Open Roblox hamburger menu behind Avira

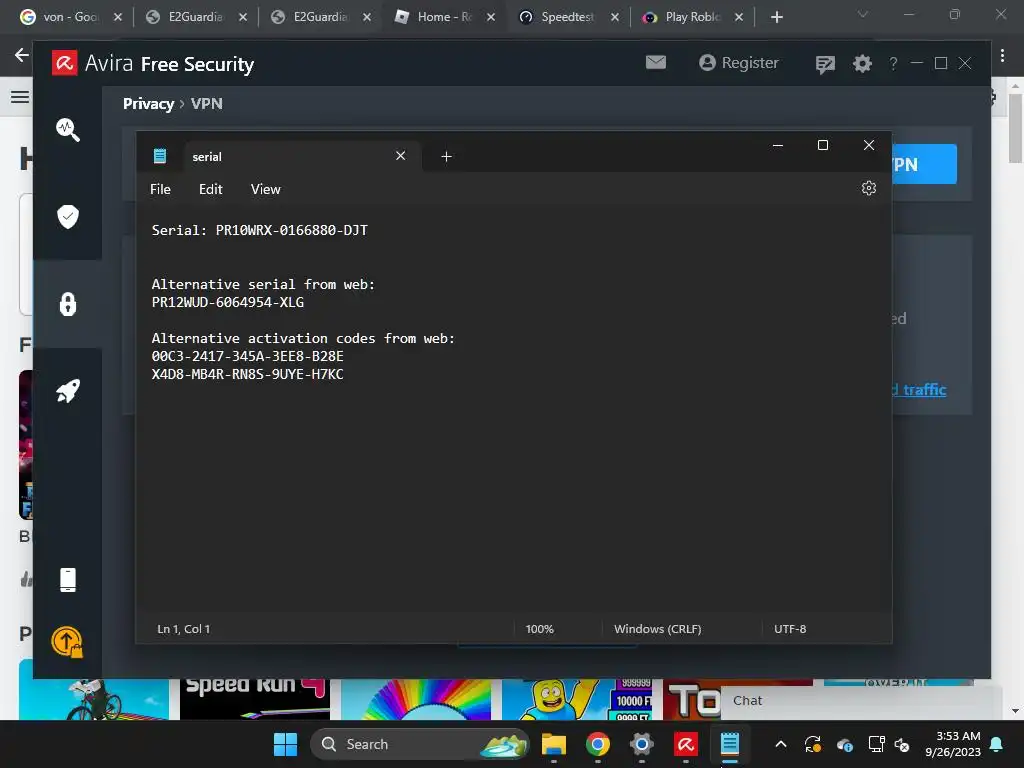click(x=20, y=97)
